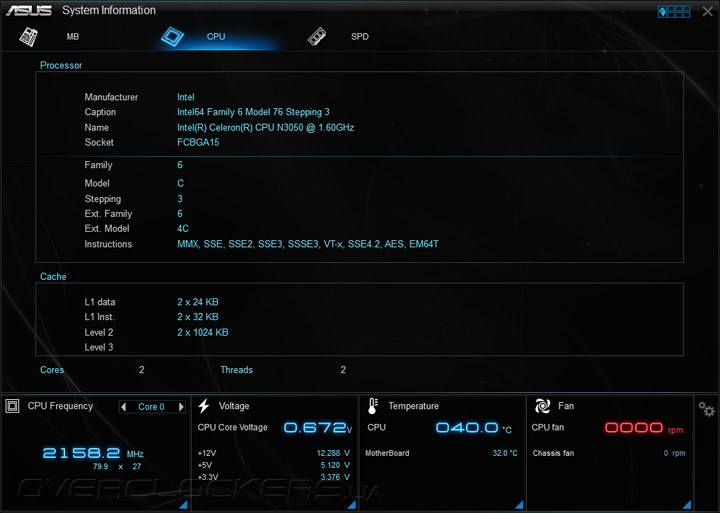Click the Level 3 cache label
Screen dimensions: 720x513
click(99, 348)
